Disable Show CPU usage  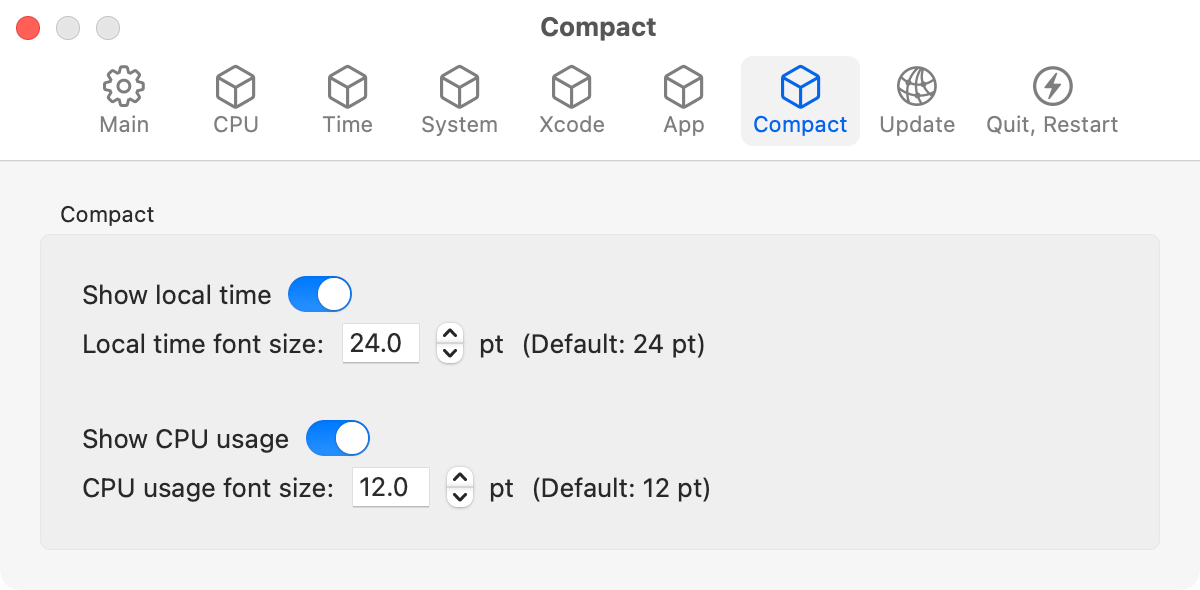[337, 438]
